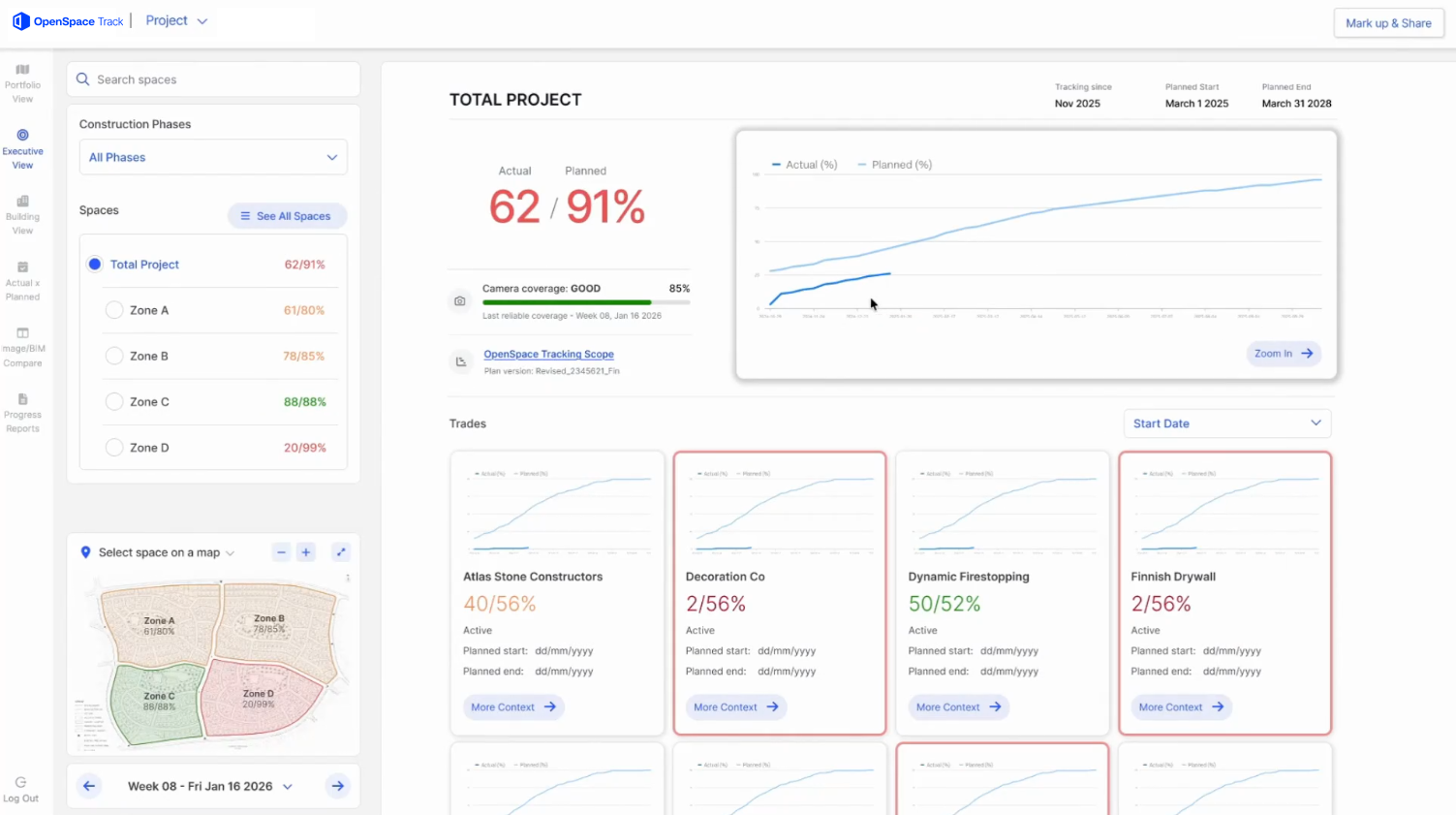This screenshot has height=815, width=1456.
Task: Zoom in the site map
Action: (306, 552)
